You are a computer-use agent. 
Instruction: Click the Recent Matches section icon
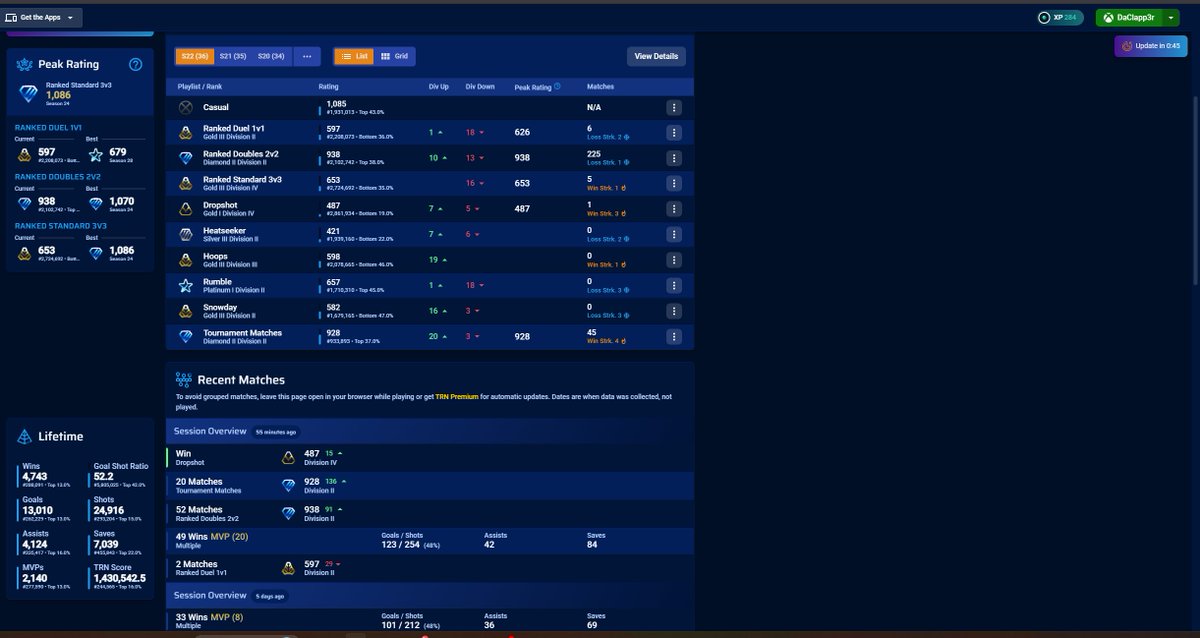pos(183,379)
